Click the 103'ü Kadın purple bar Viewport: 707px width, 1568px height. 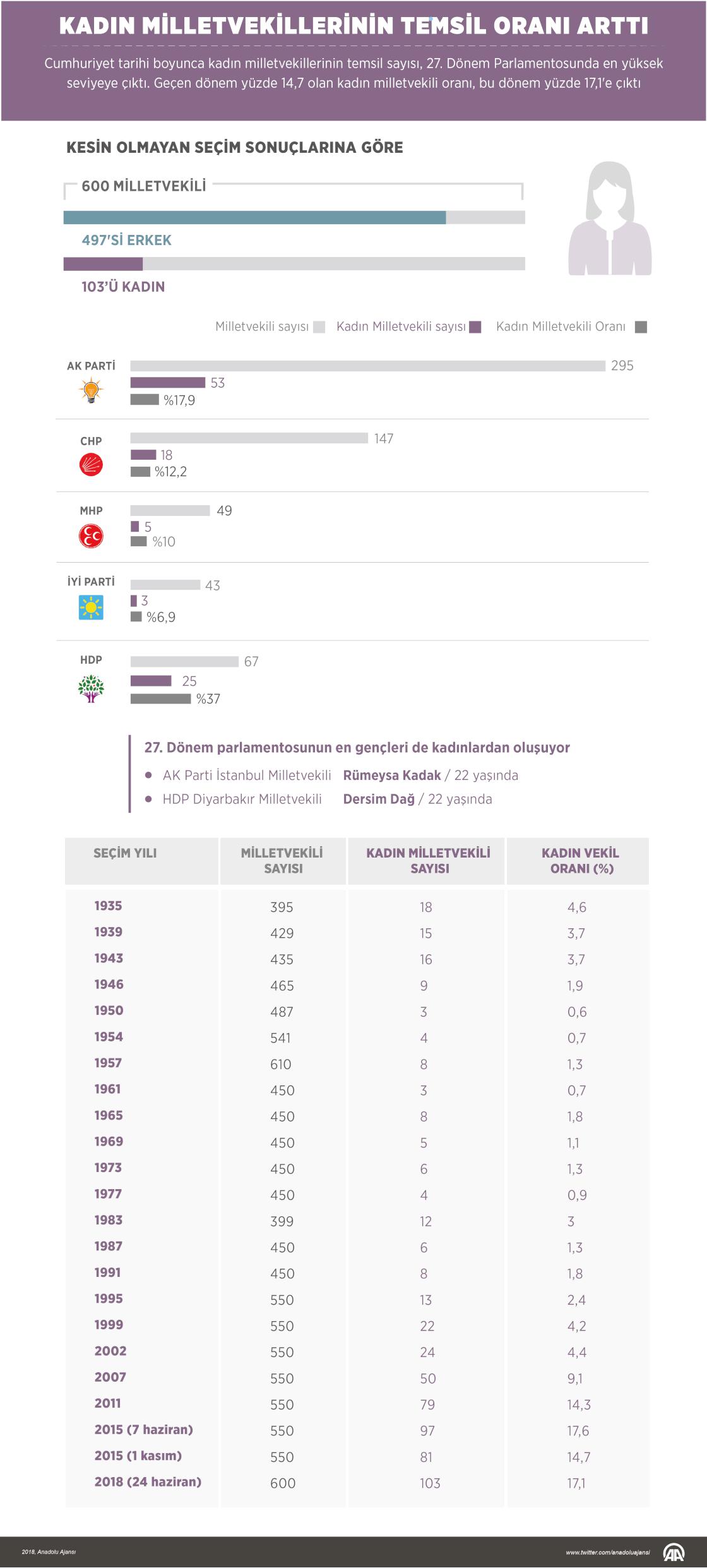point(104,264)
